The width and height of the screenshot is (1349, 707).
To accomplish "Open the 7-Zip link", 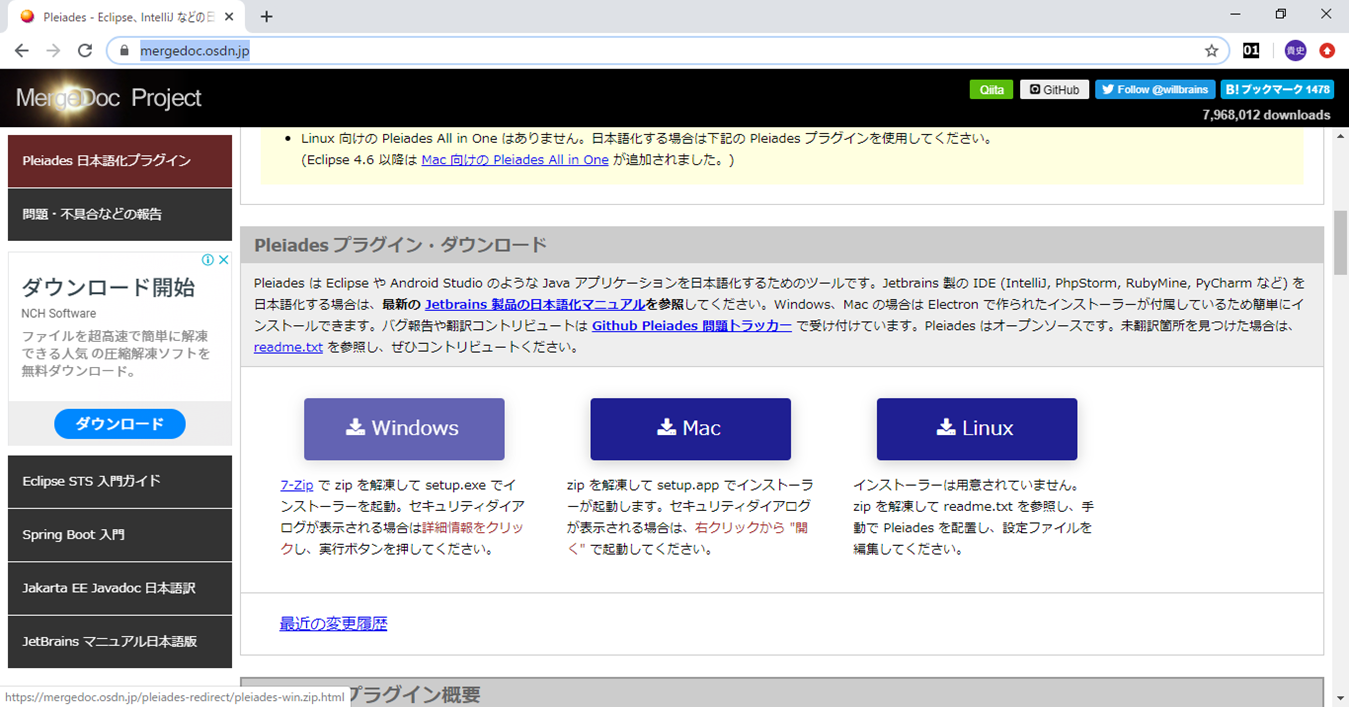I will [x=297, y=485].
